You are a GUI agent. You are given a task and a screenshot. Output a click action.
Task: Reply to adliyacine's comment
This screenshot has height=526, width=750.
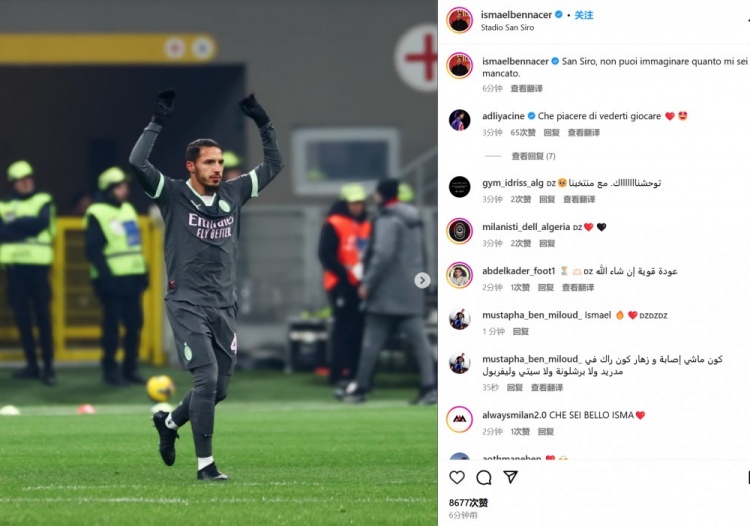(x=551, y=132)
